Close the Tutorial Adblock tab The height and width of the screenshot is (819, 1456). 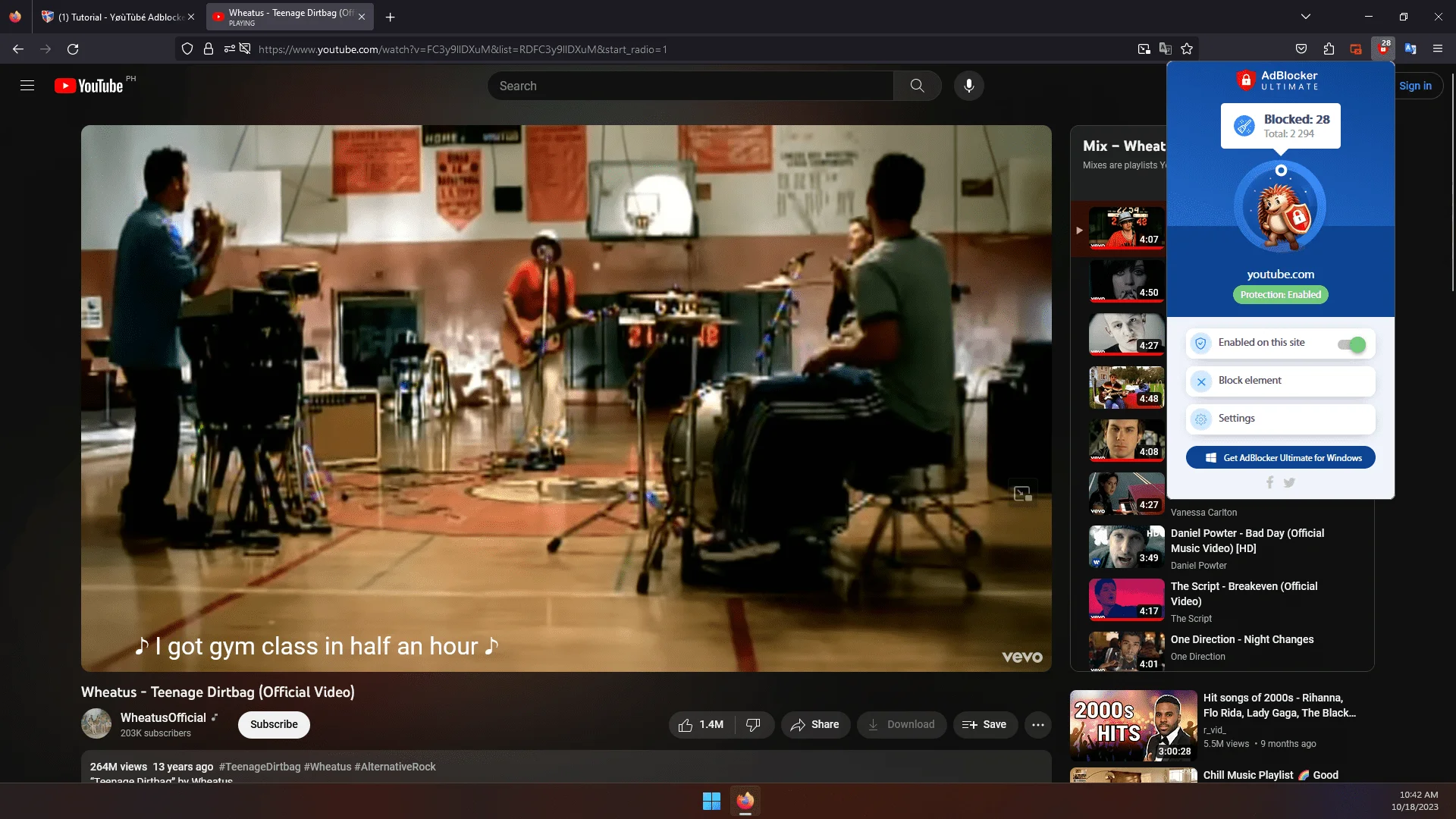point(191,17)
